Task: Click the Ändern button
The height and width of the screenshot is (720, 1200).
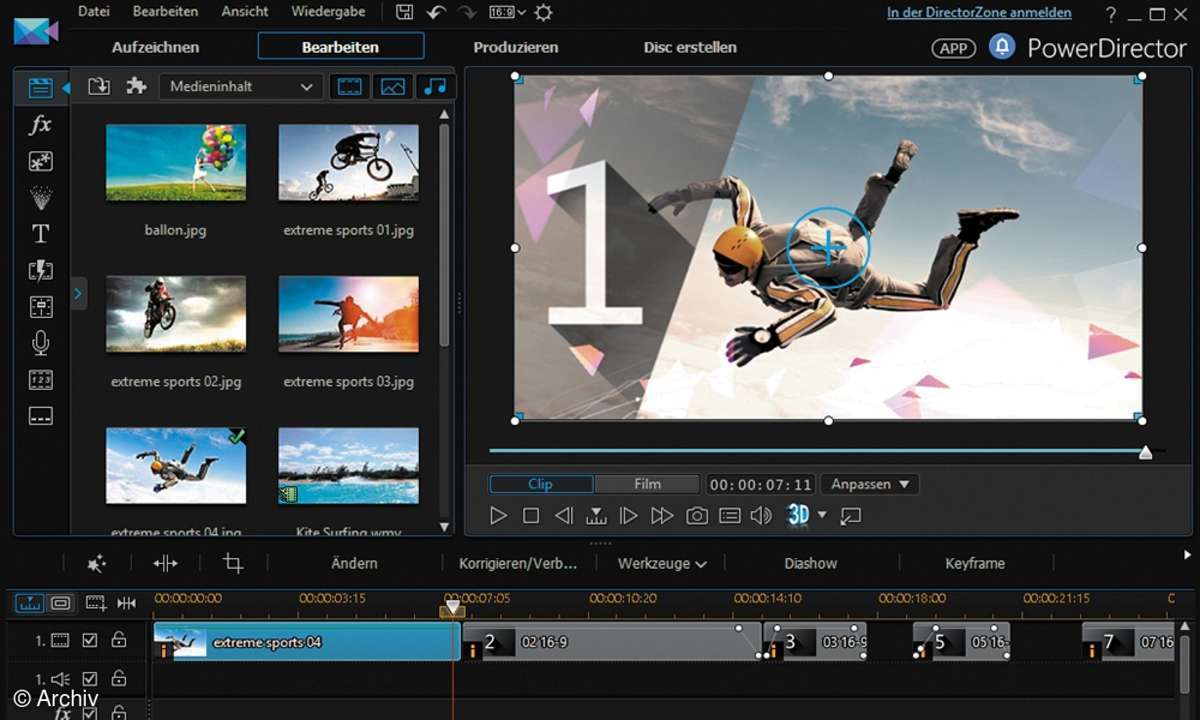Action: pos(354,564)
